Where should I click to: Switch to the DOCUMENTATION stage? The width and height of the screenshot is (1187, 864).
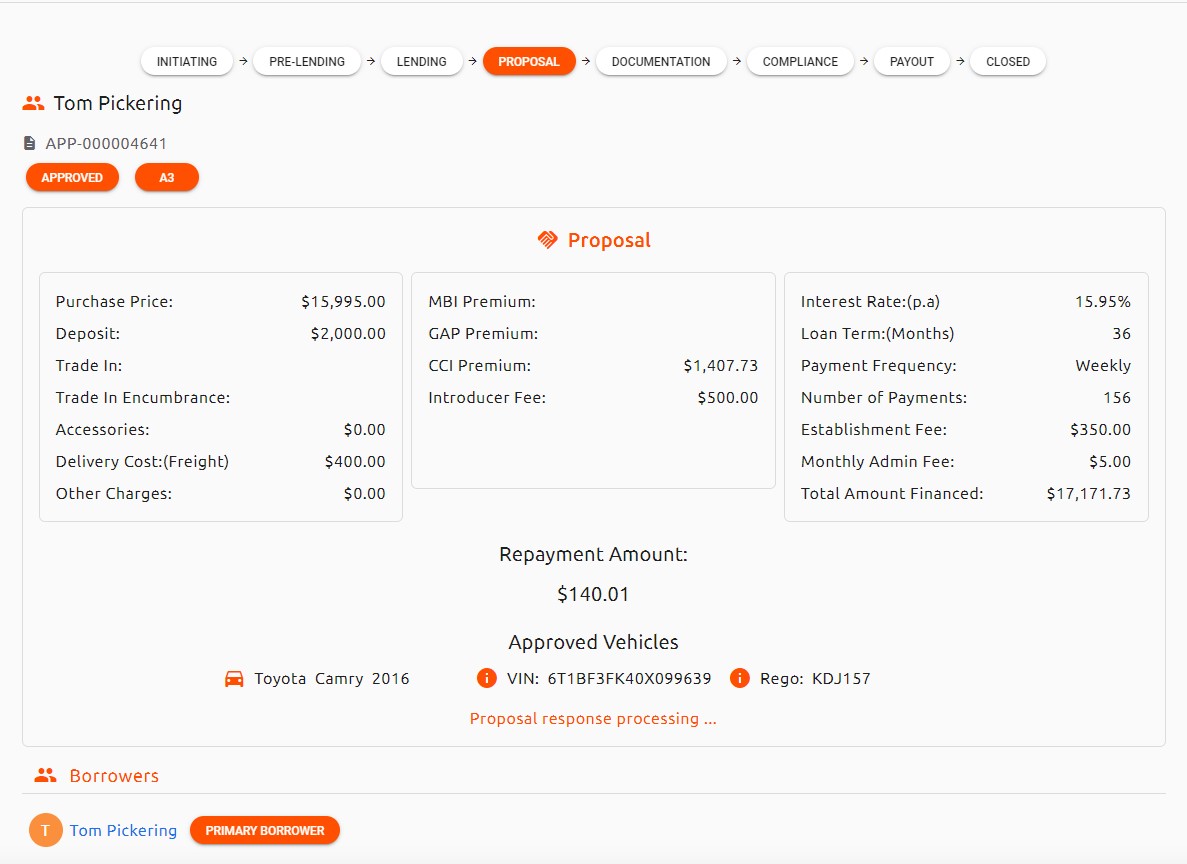tap(660, 61)
